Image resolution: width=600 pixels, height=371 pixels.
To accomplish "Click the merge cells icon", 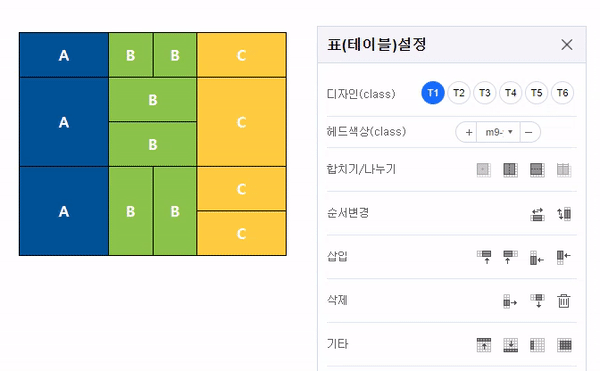I will [484, 170].
